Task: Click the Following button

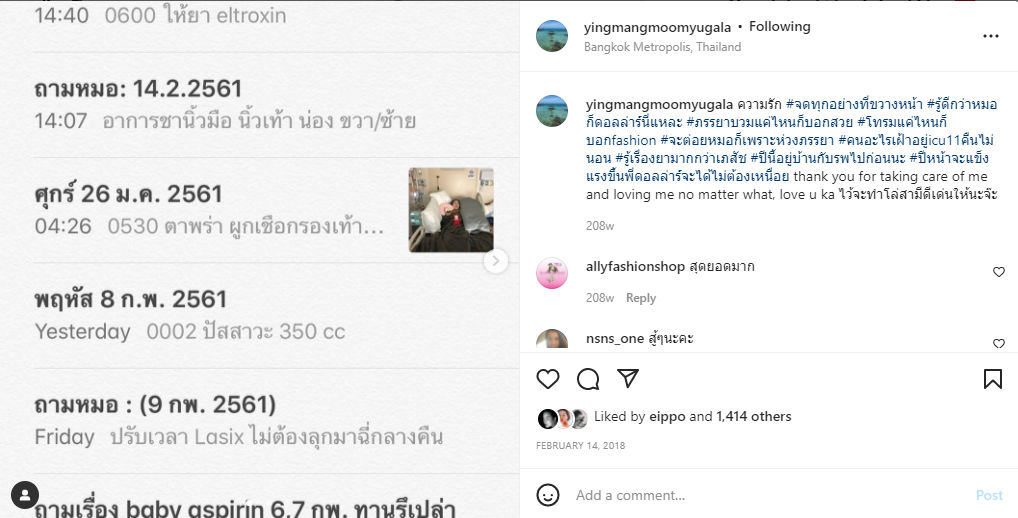Action: point(780,27)
